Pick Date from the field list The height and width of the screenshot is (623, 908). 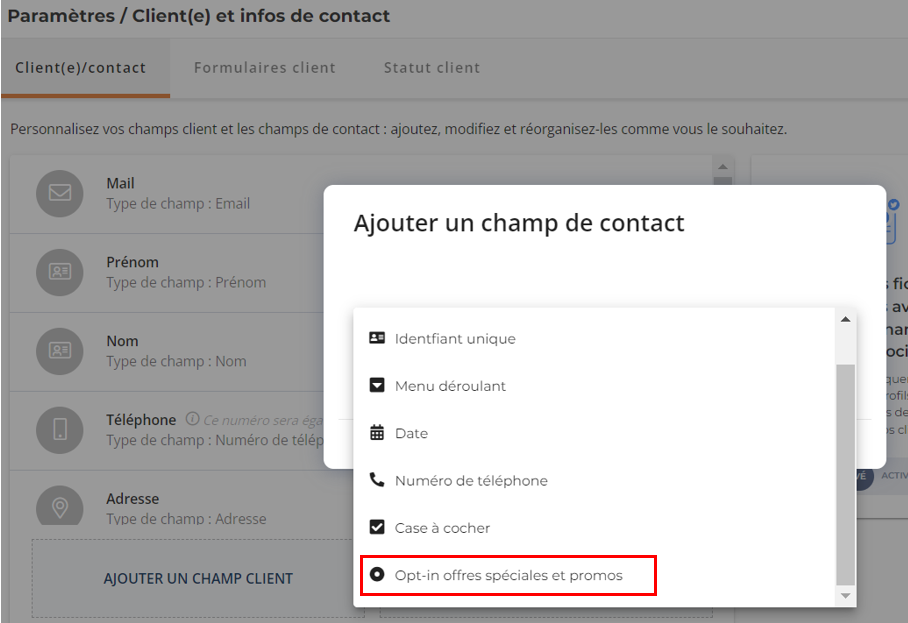point(594,433)
